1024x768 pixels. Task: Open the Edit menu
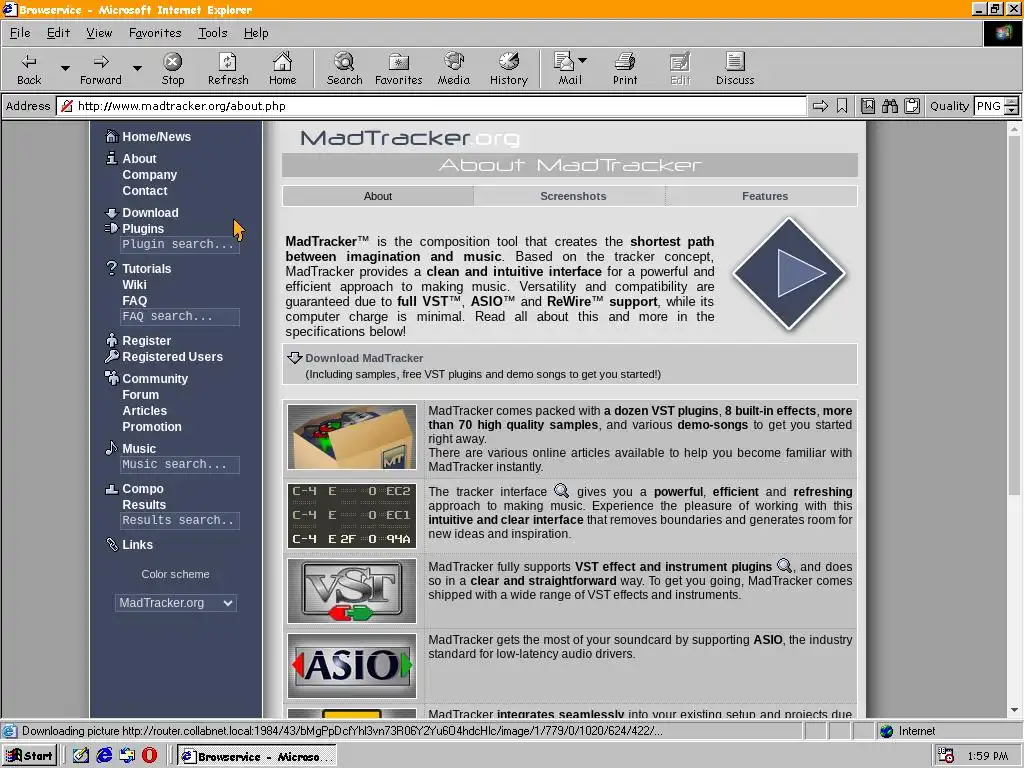pyautogui.click(x=58, y=33)
